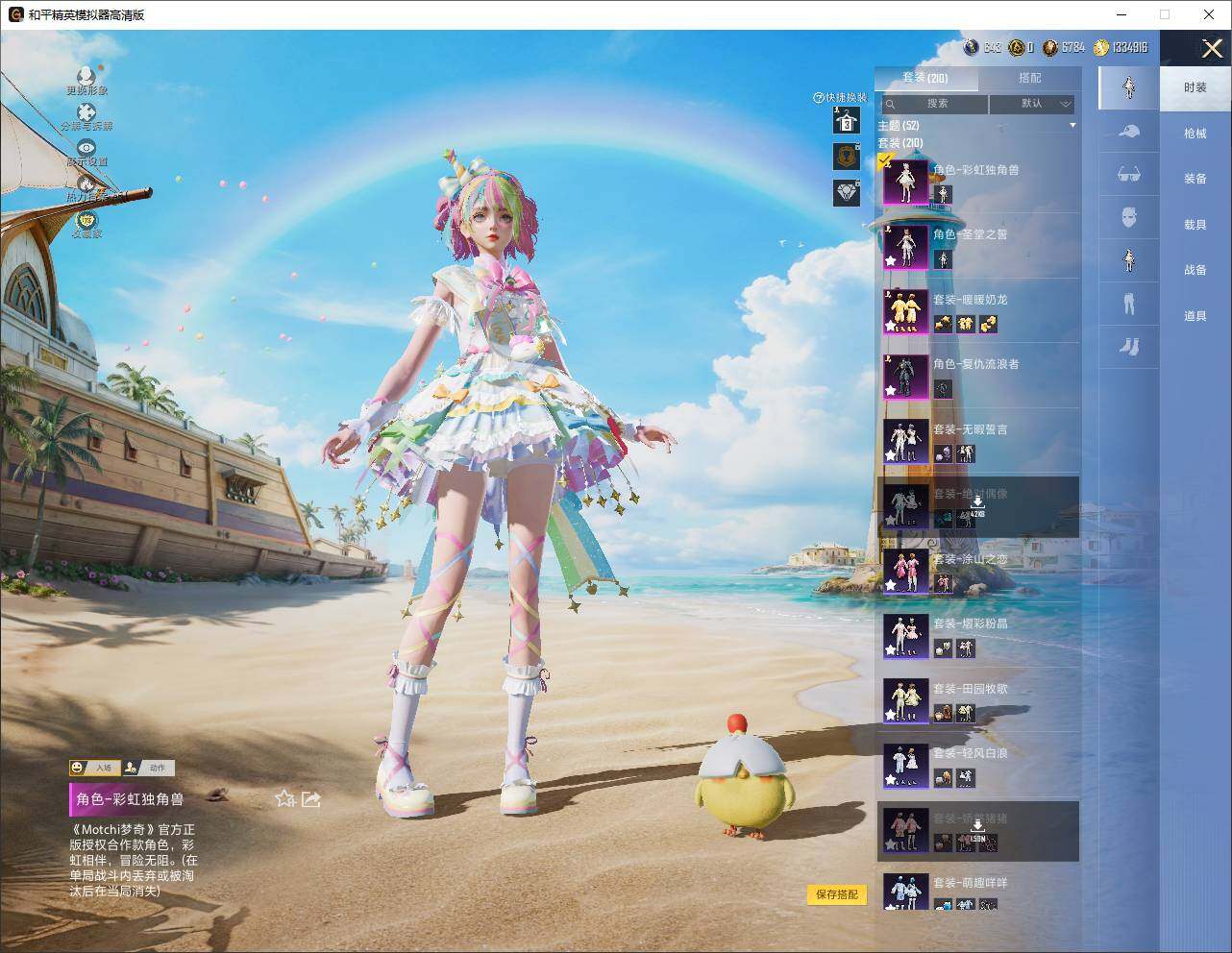Expand the 主题 (52) section arrow

tap(1072, 126)
